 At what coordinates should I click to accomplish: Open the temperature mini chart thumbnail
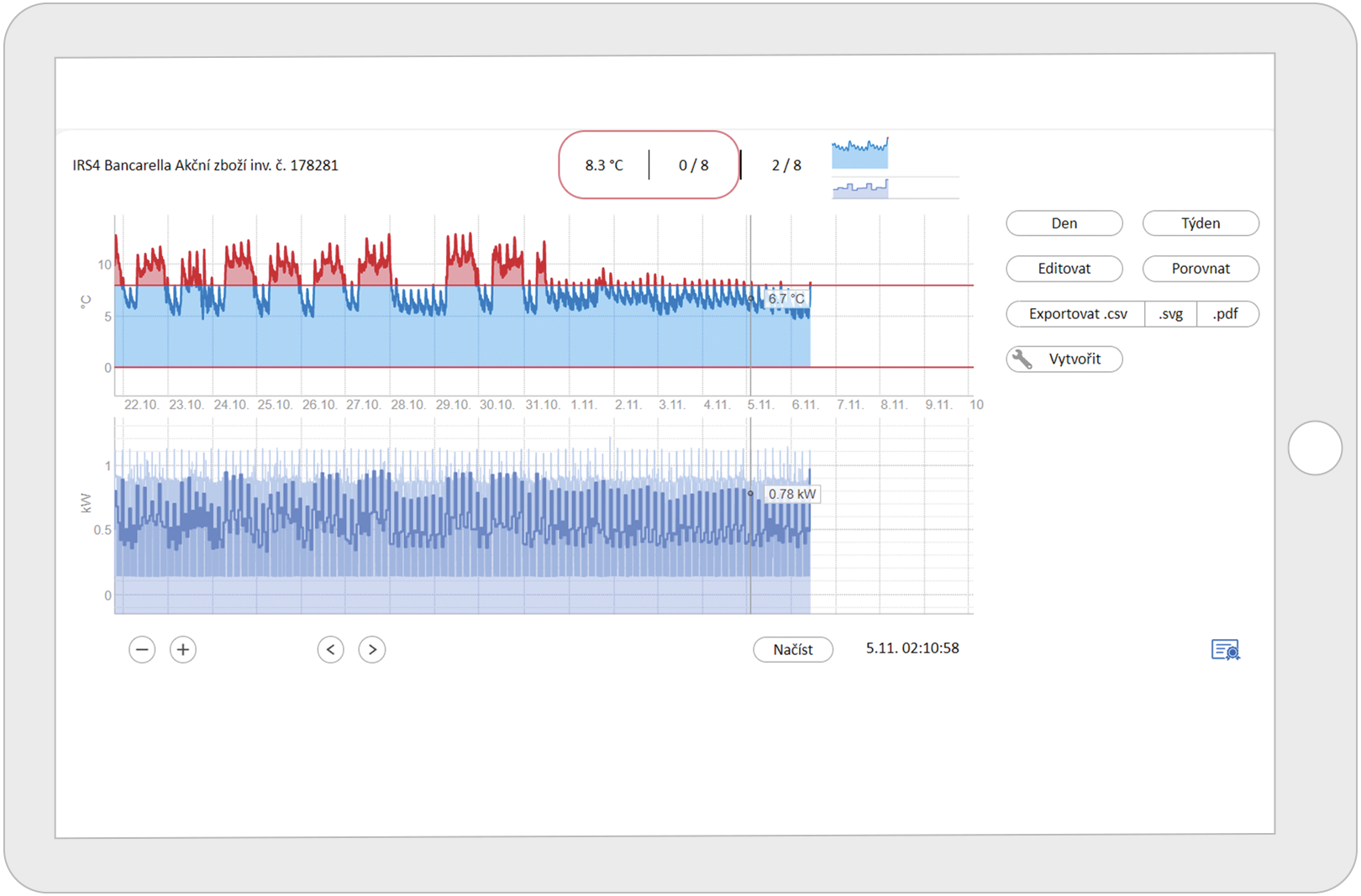coord(860,154)
